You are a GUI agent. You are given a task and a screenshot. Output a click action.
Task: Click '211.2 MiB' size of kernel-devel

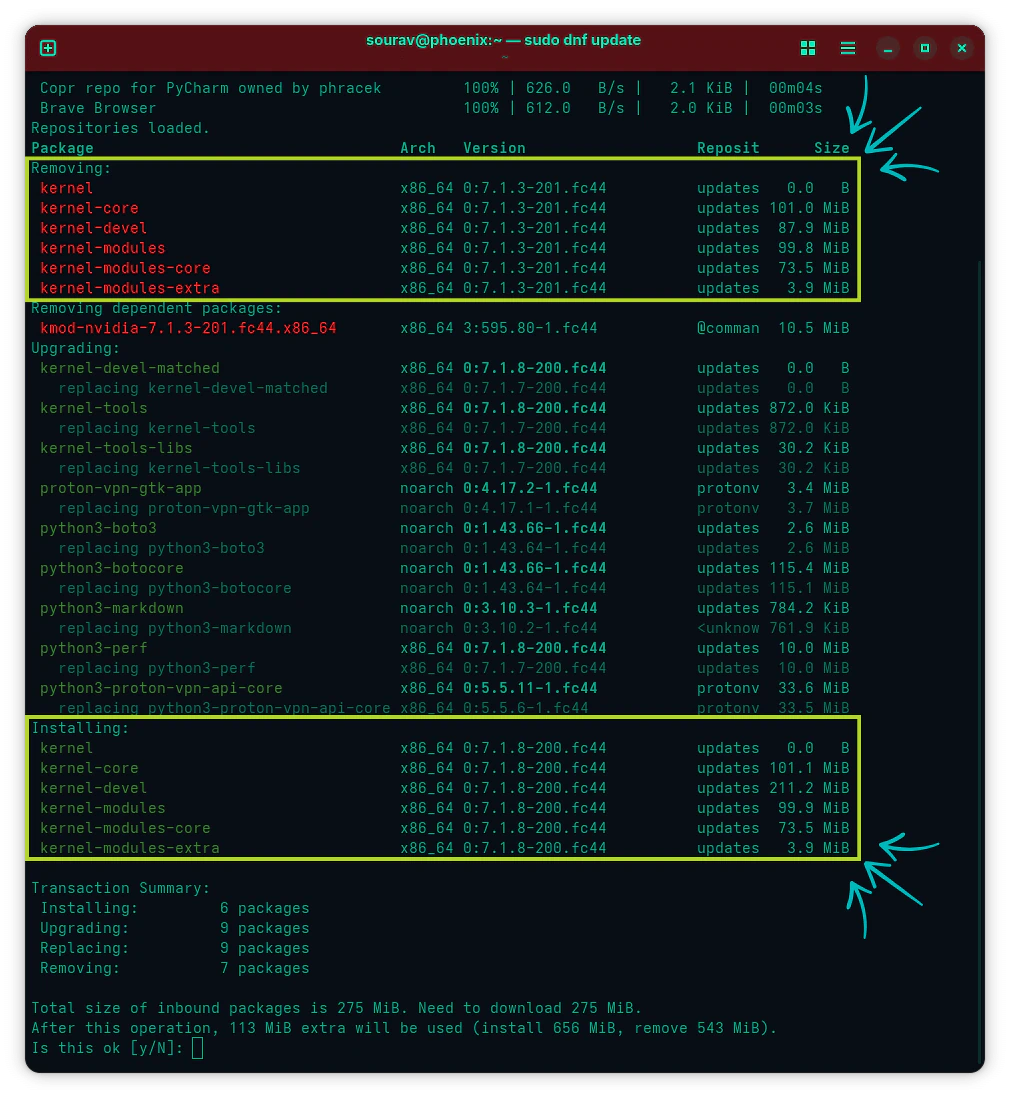point(809,788)
